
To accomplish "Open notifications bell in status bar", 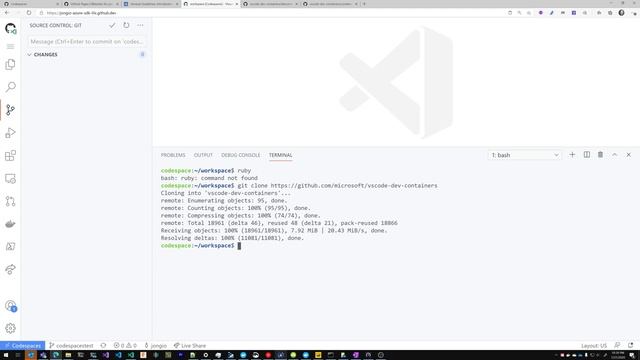I will [631, 345].
